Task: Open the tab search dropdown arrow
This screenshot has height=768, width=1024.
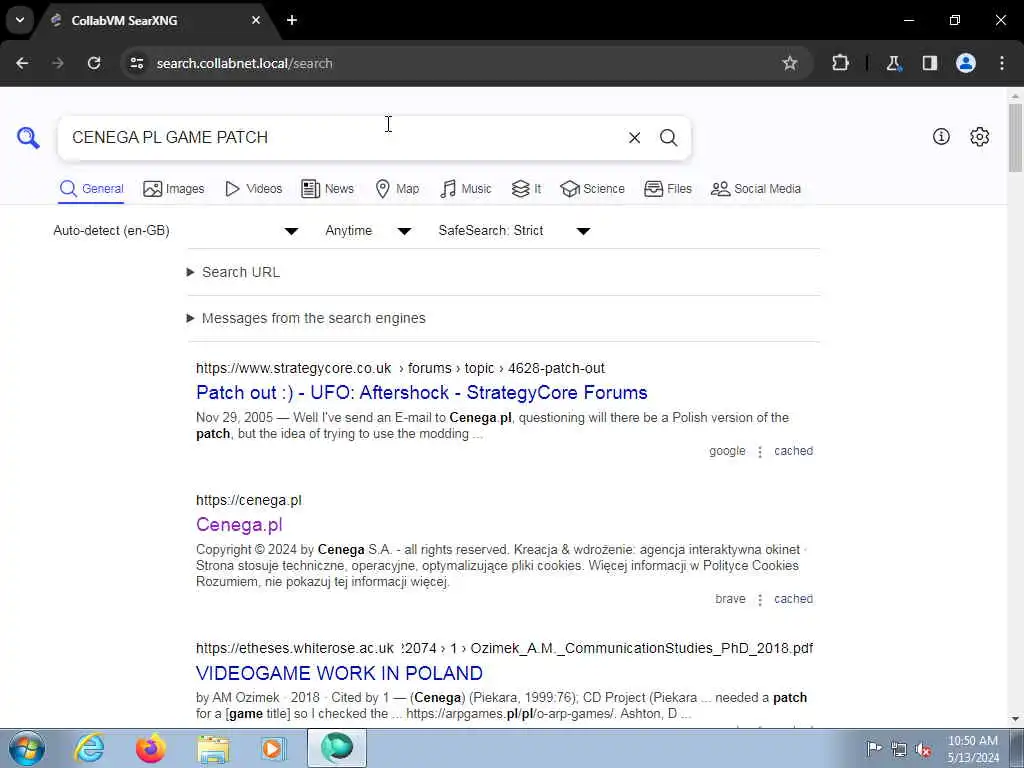Action: (x=20, y=20)
